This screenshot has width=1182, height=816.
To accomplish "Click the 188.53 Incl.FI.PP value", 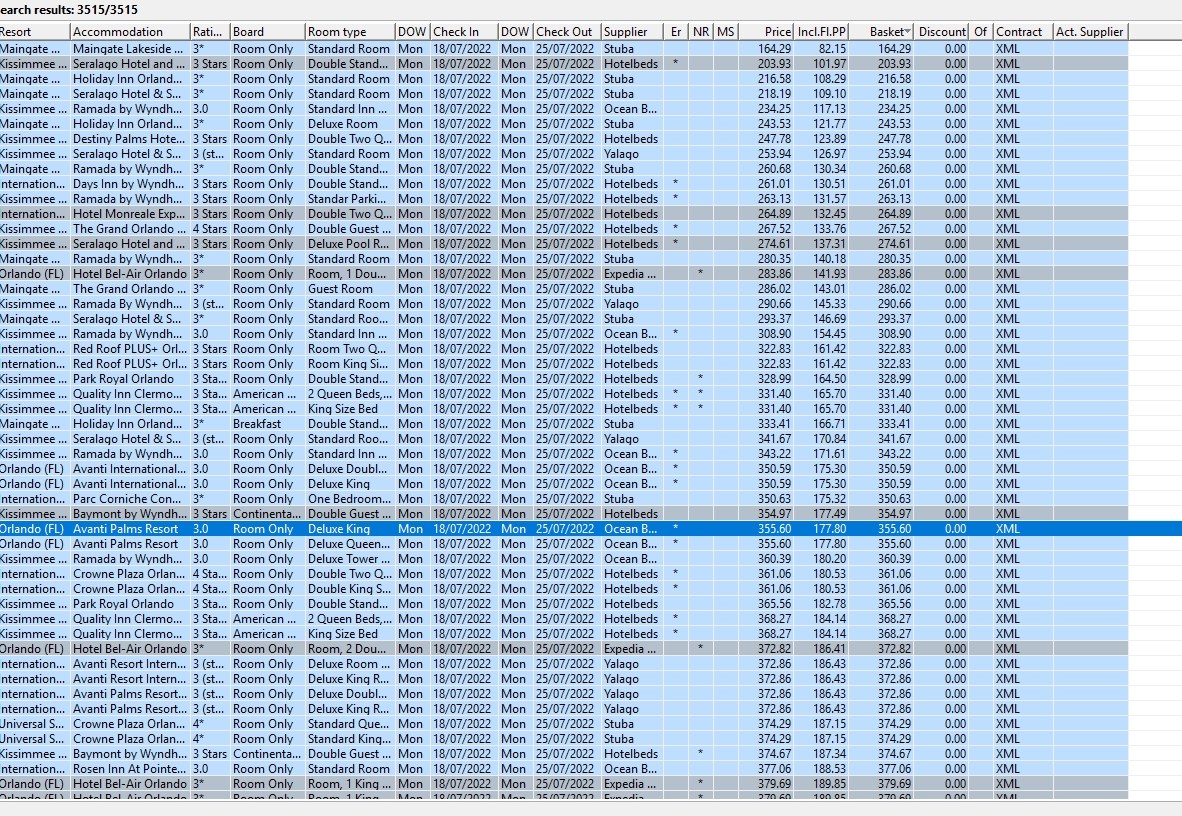I will click(x=829, y=768).
